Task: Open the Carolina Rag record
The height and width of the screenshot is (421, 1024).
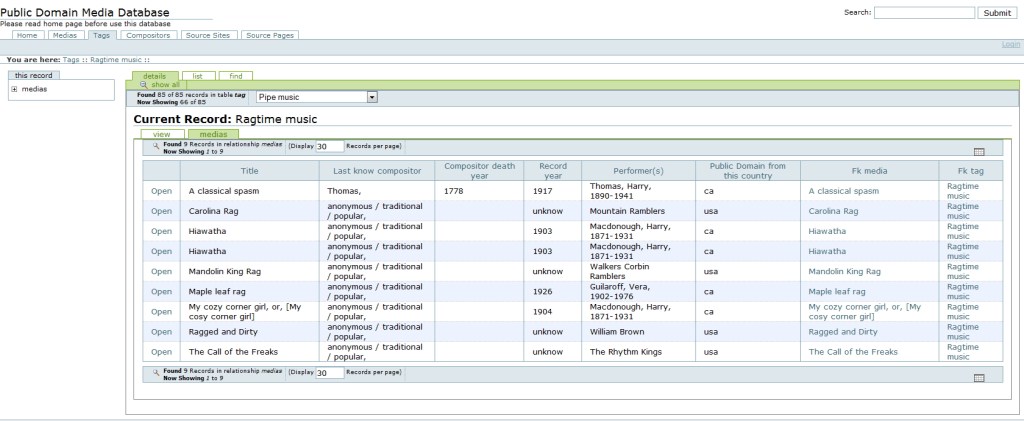Action: [161, 211]
